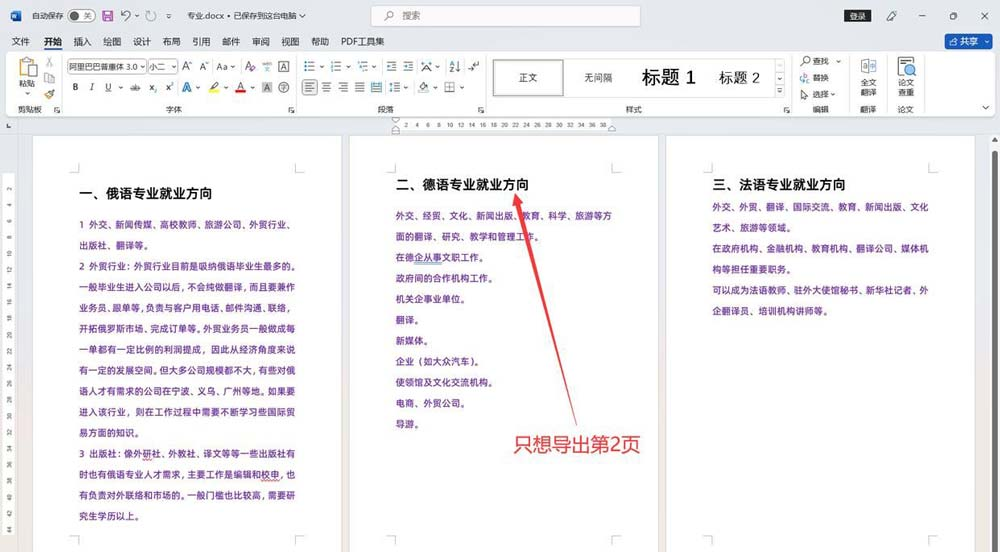The height and width of the screenshot is (552, 1000).
Task: Apply strikethrough (abc) formatting
Action: [135, 87]
